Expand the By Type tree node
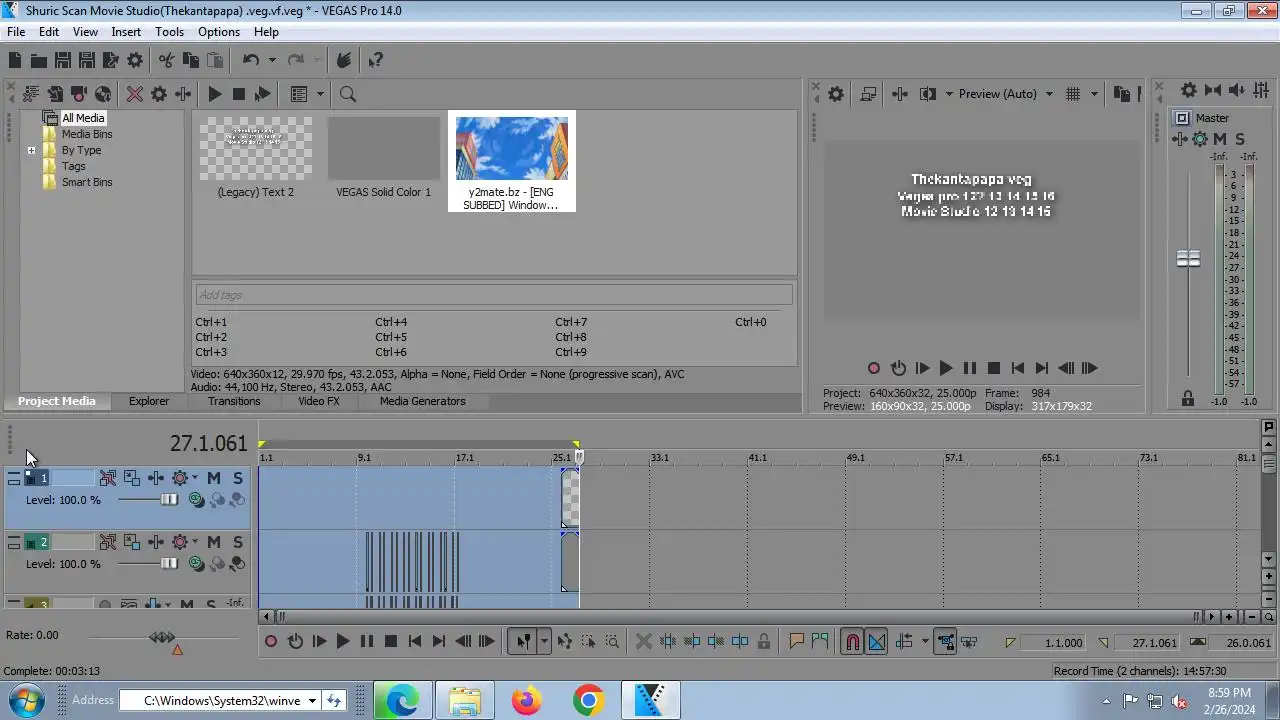 31,150
